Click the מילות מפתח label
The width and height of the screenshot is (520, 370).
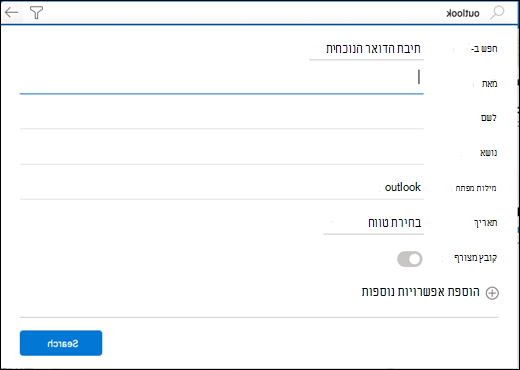[x=476, y=188]
